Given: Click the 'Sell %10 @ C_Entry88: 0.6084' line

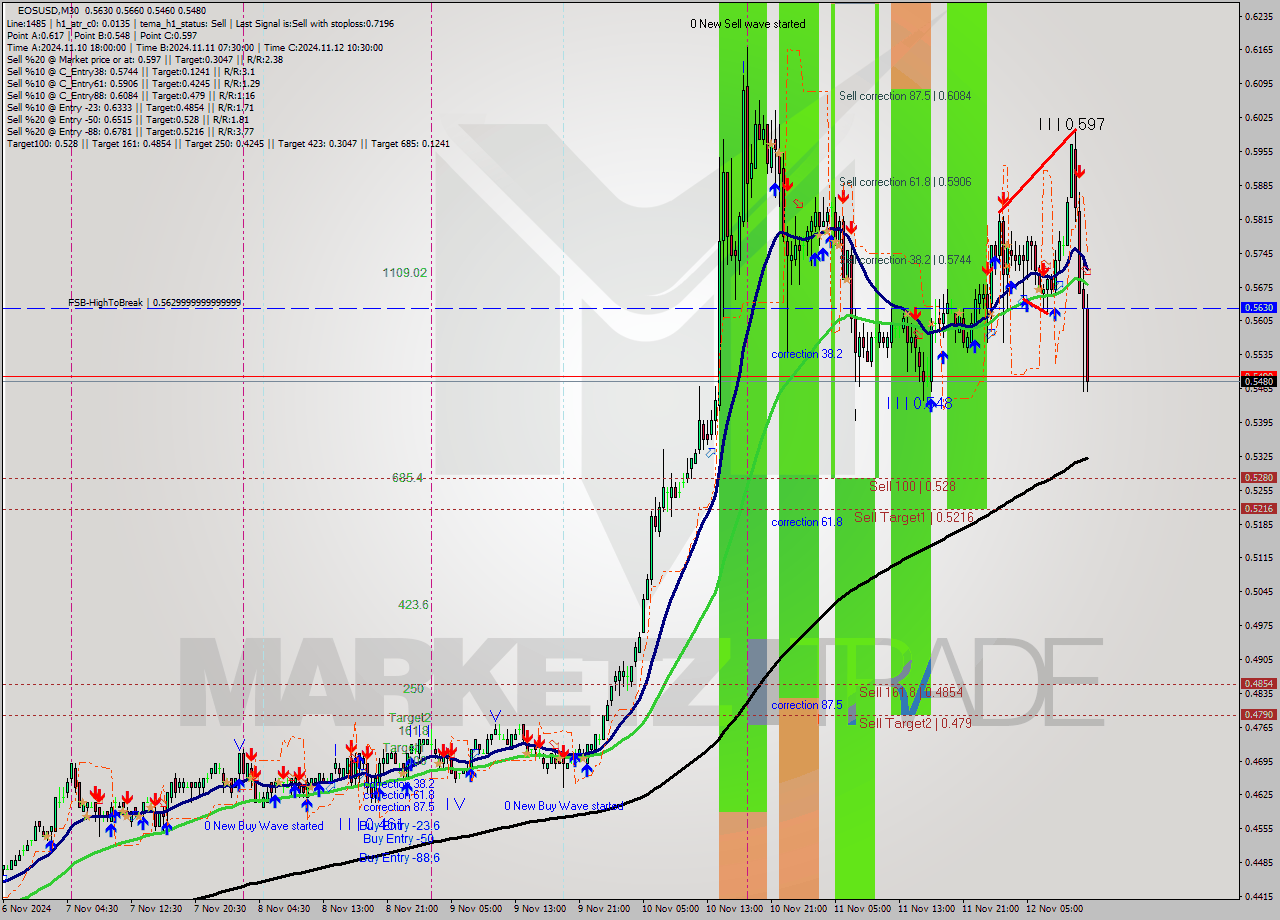Looking at the screenshot, I should click(130, 95).
